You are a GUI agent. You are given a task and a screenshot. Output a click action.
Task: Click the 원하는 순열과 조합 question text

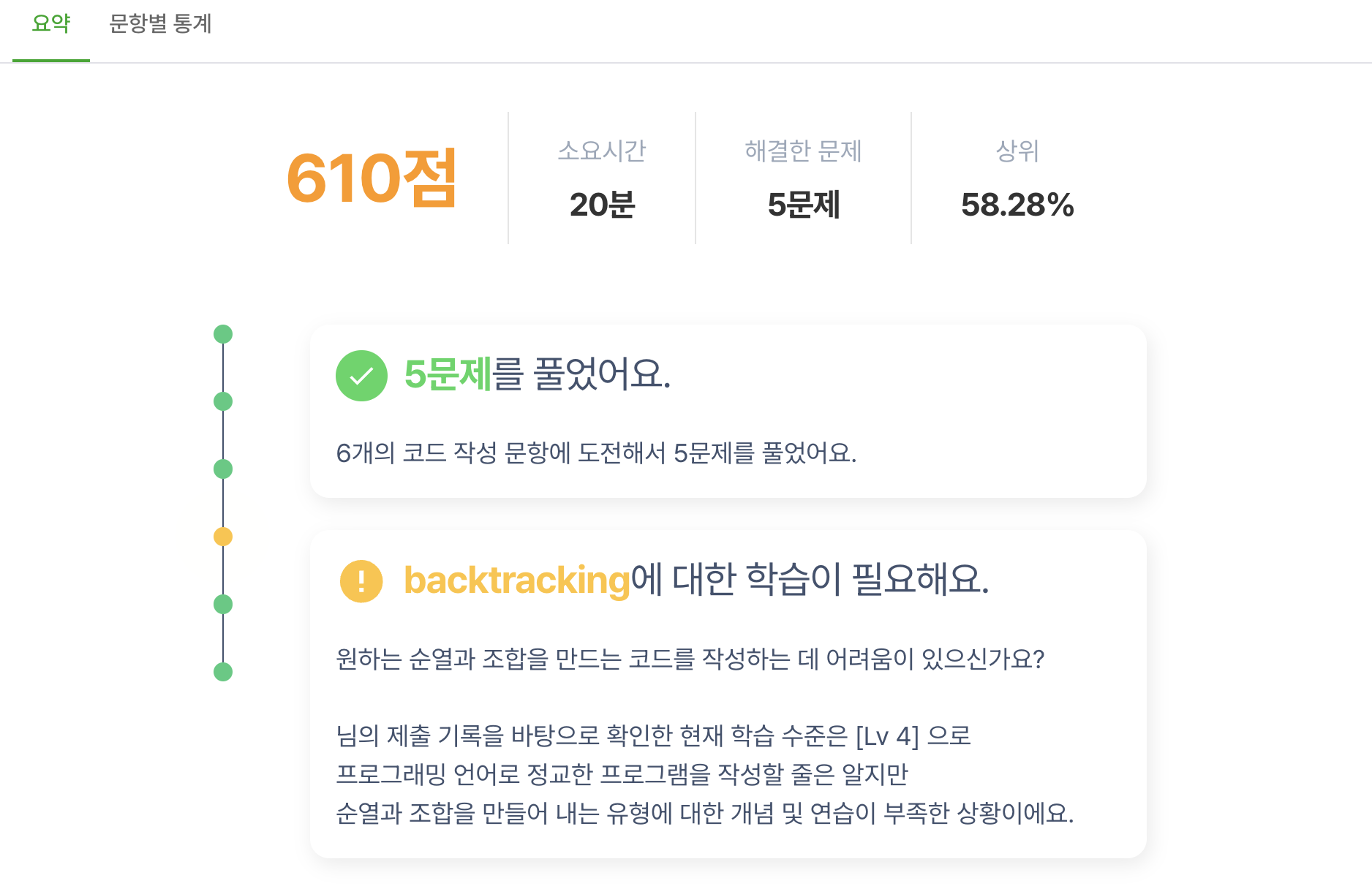click(690, 659)
